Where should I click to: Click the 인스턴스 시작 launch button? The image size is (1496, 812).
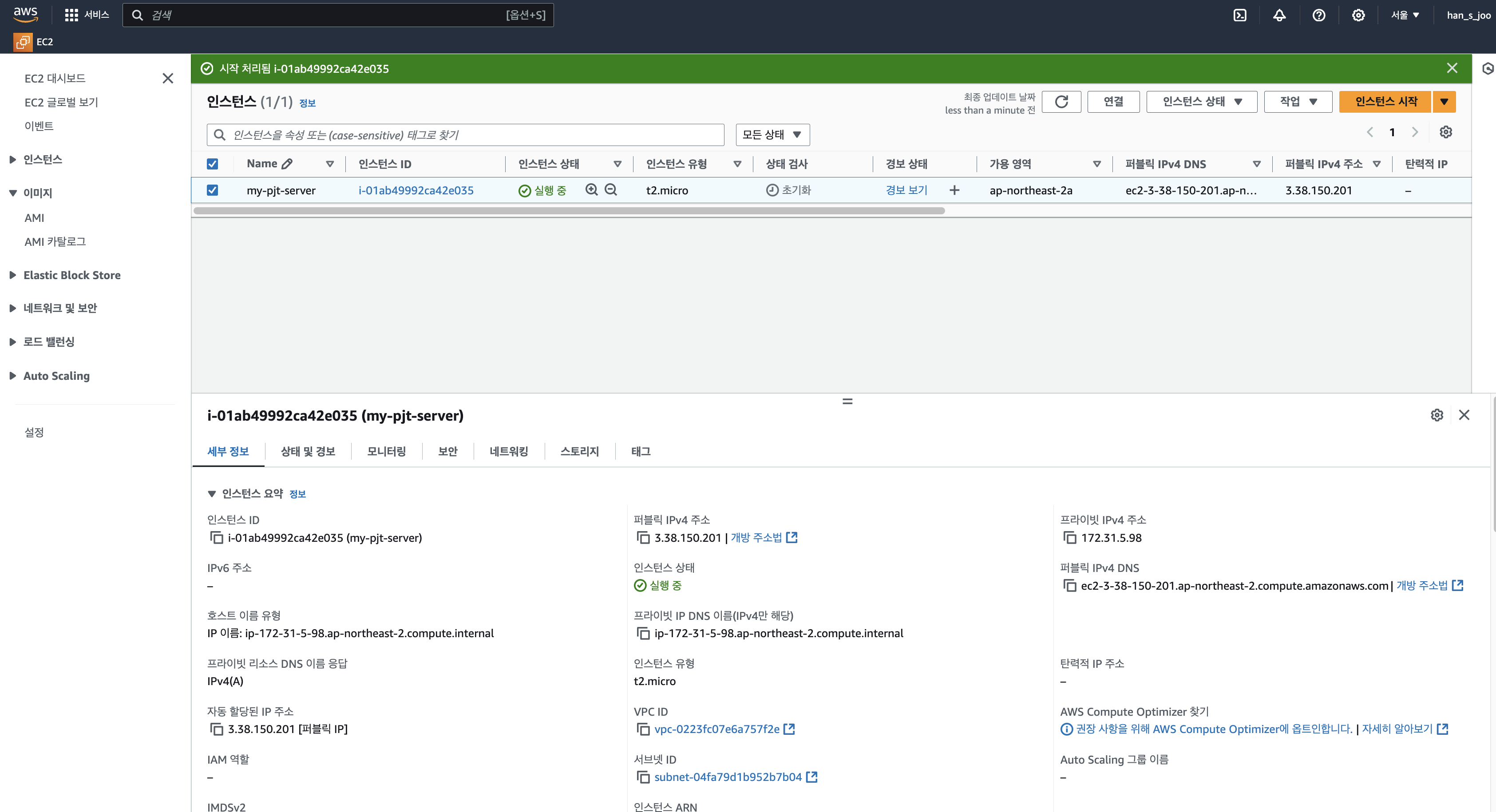point(1385,102)
